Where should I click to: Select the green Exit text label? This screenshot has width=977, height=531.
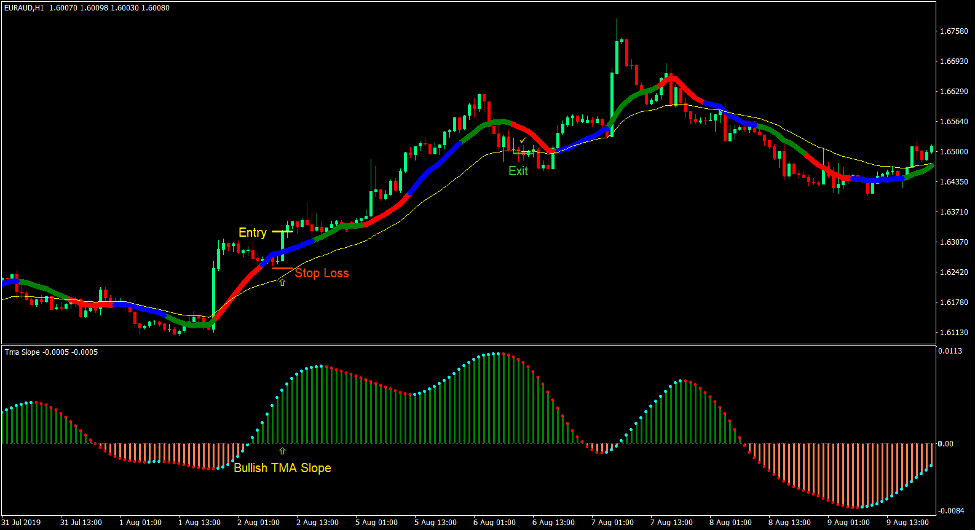coord(518,171)
